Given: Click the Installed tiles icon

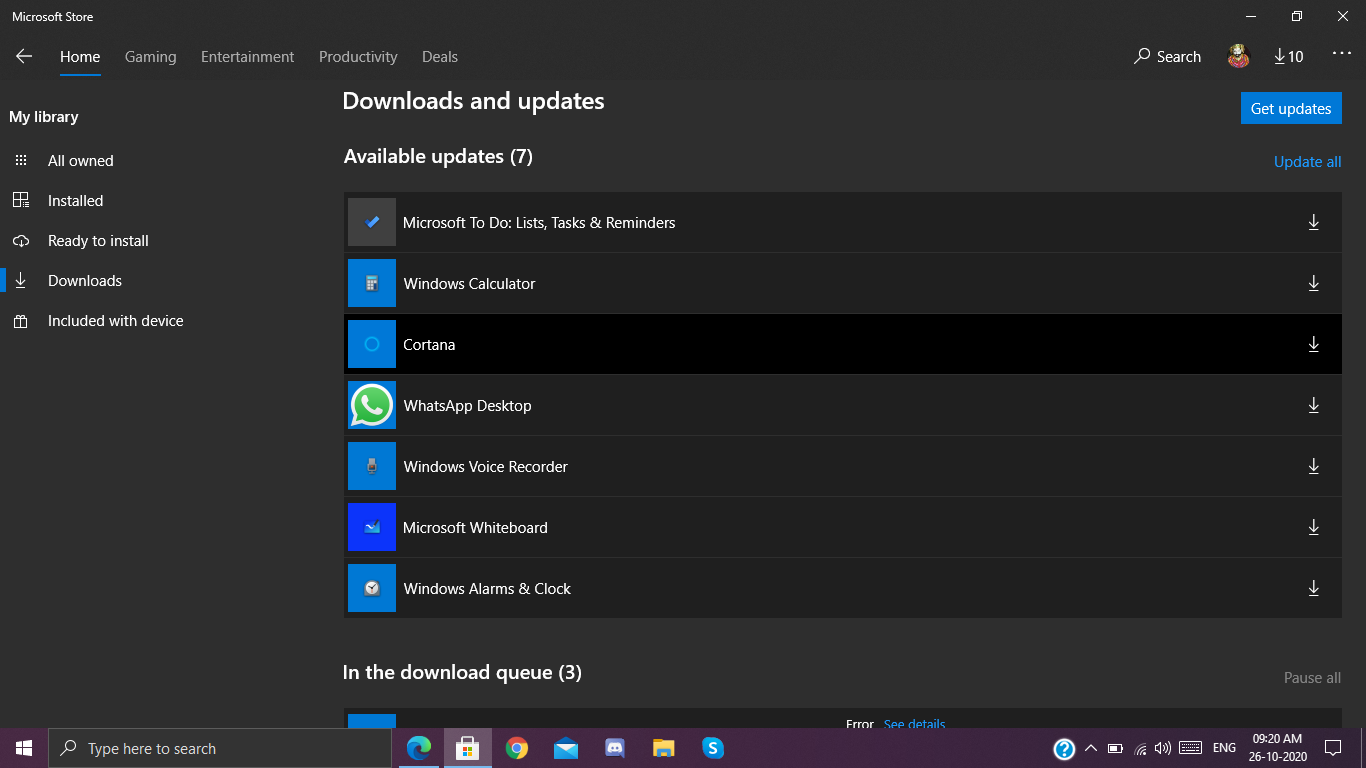Looking at the screenshot, I should pos(21,201).
